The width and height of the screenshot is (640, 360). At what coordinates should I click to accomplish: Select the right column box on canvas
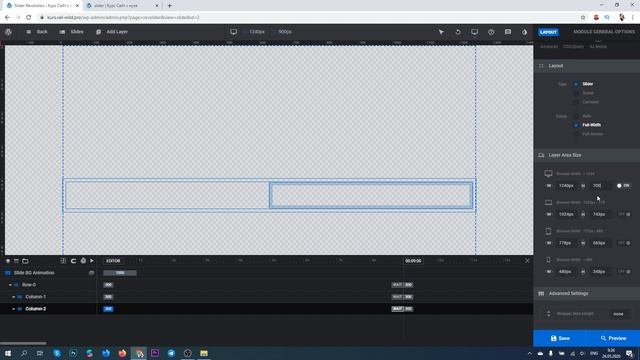pos(371,195)
